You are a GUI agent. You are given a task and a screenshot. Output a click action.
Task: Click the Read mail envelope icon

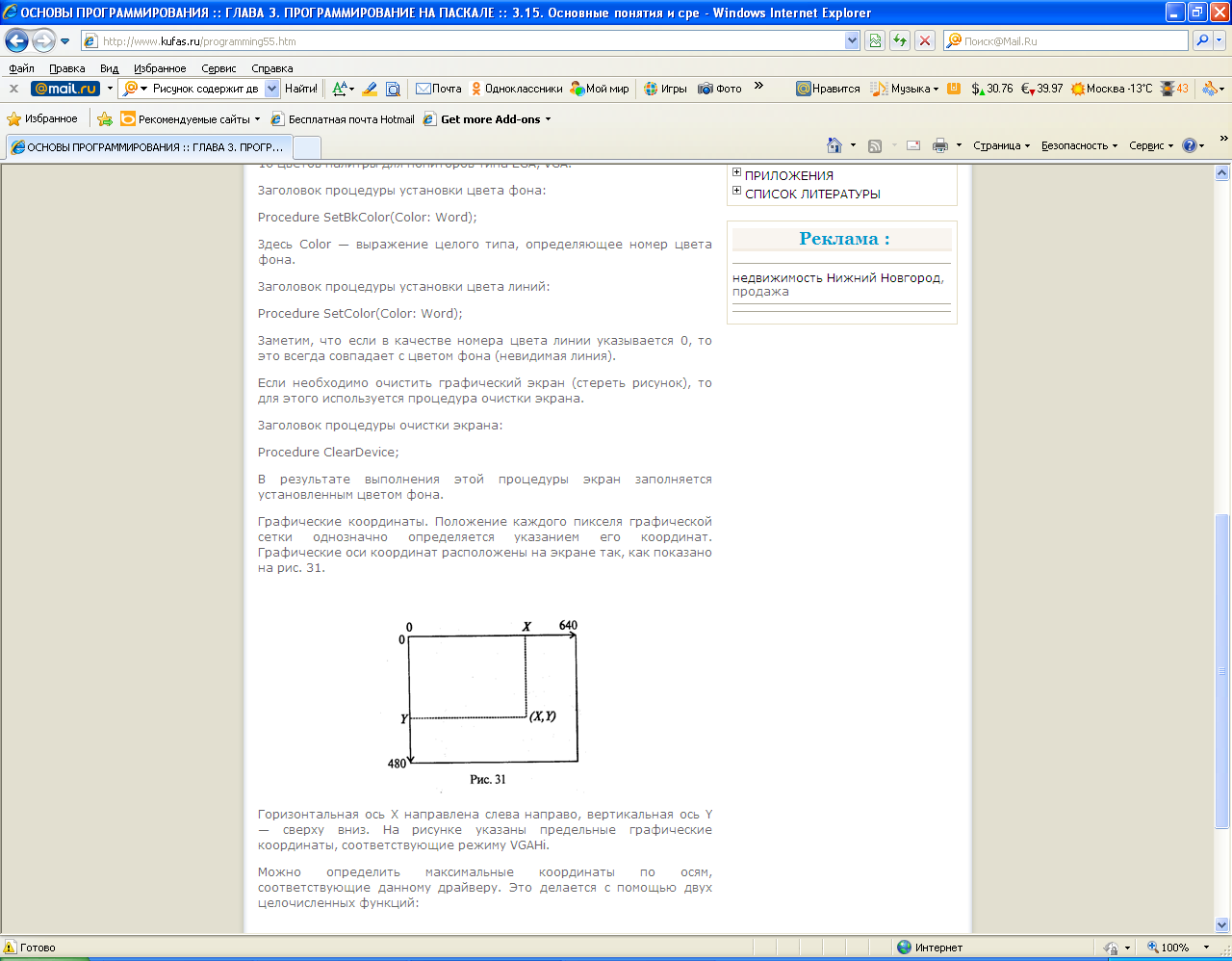click(913, 145)
